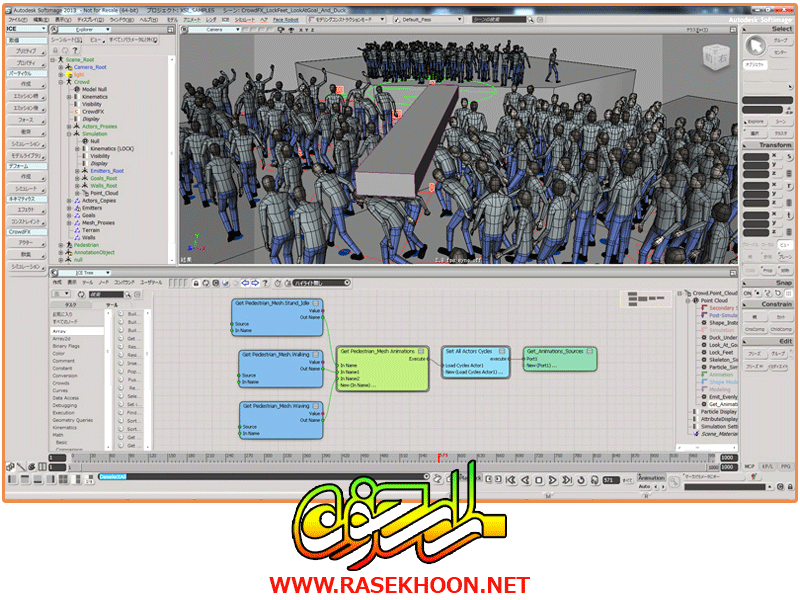The height and width of the screenshot is (600, 800).
Task: Collapse the Simulation tree node in Explorer
Action: 69,134
